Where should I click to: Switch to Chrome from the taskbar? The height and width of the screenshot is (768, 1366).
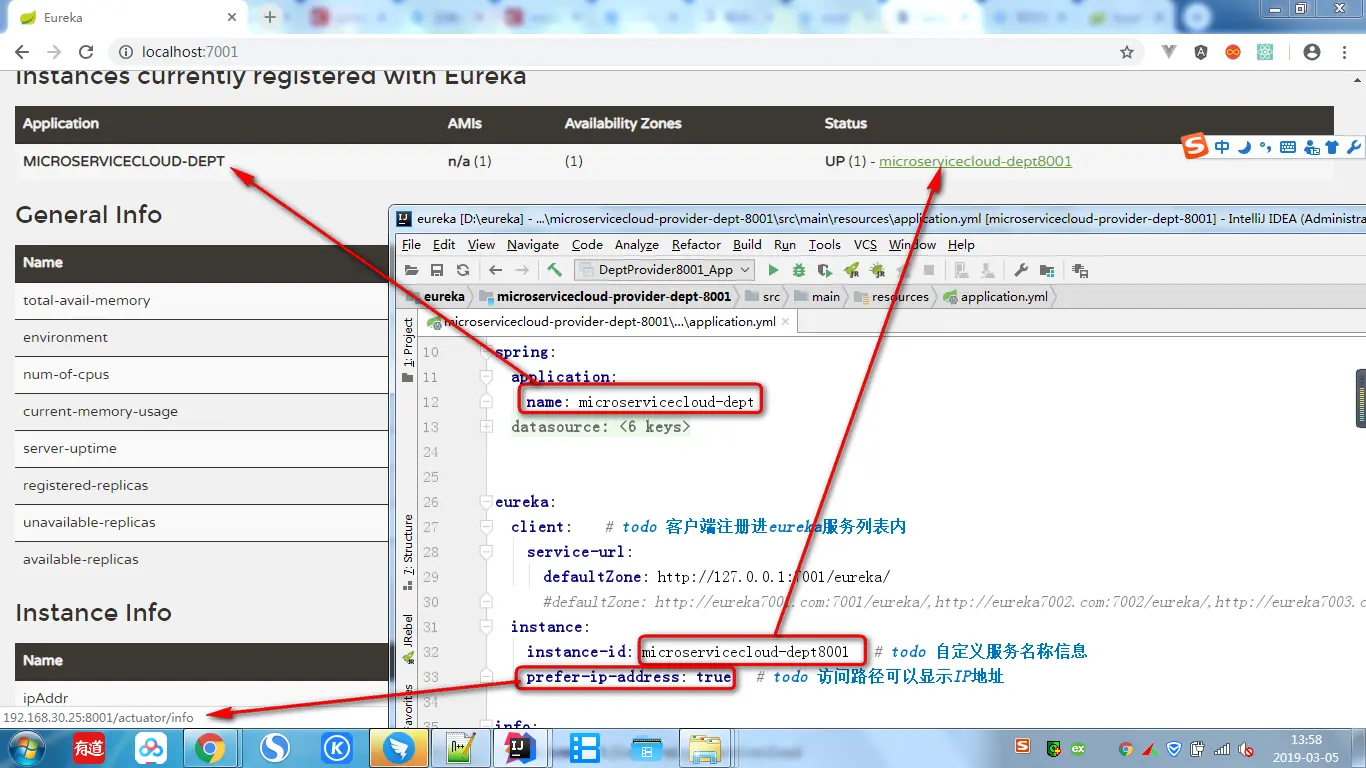coord(209,747)
